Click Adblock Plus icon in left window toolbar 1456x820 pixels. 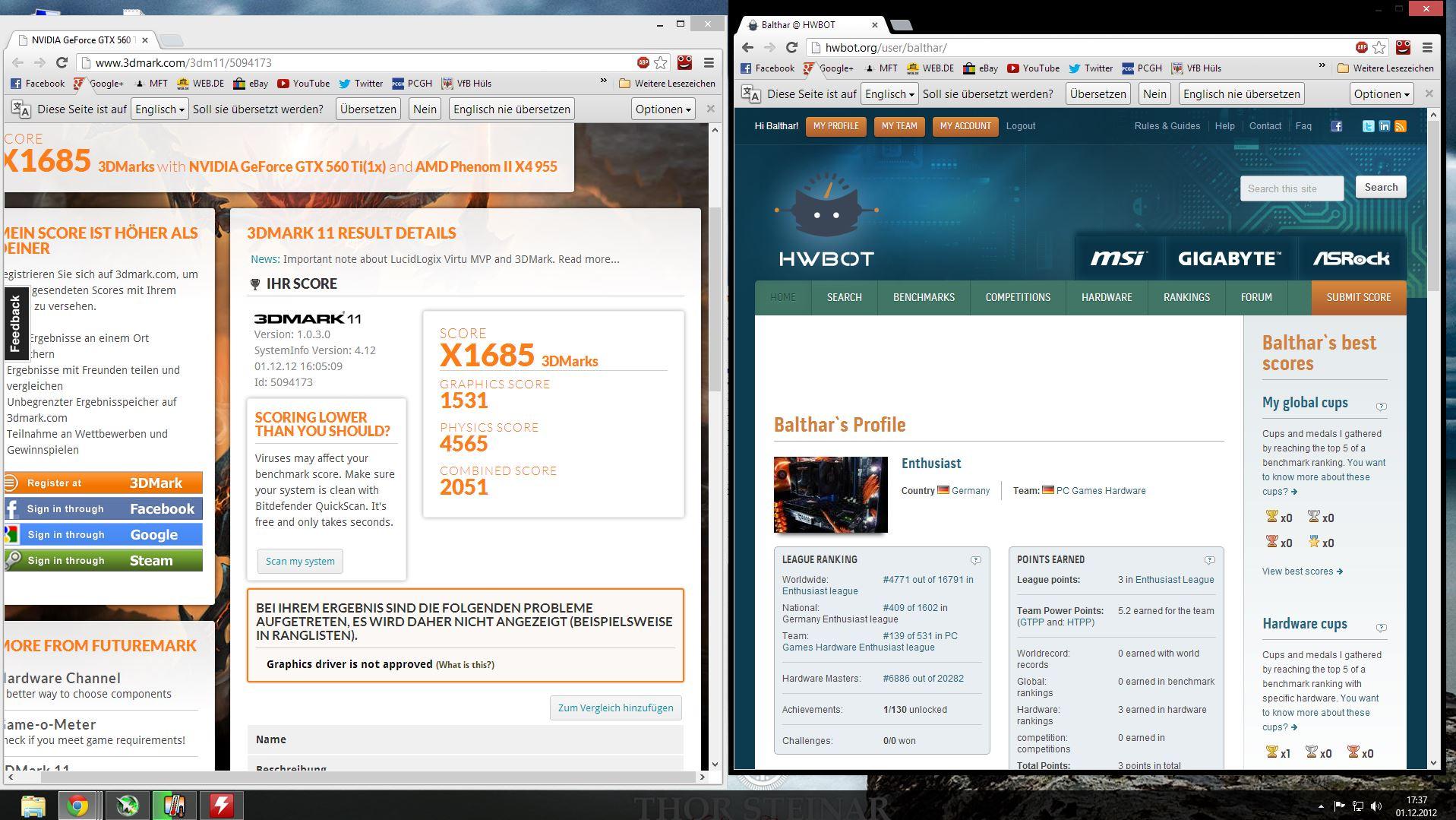[643, 63]
